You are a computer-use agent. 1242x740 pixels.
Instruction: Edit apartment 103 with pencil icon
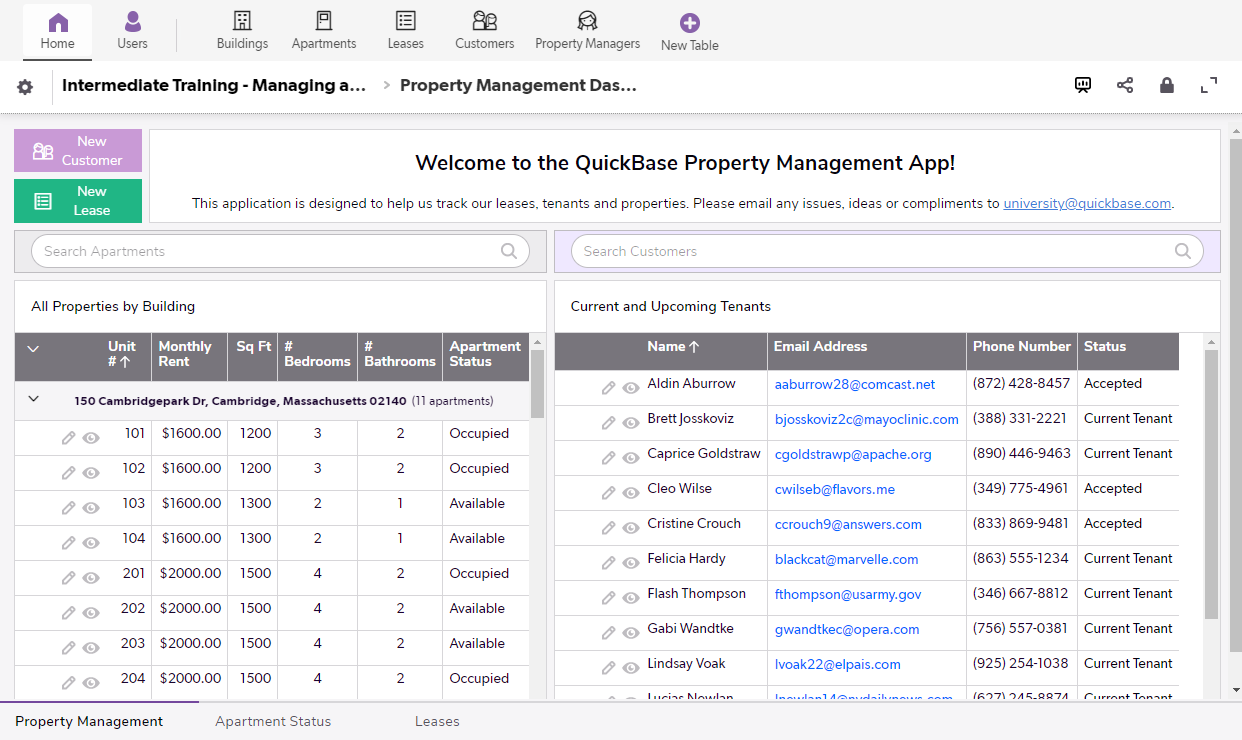69,508
